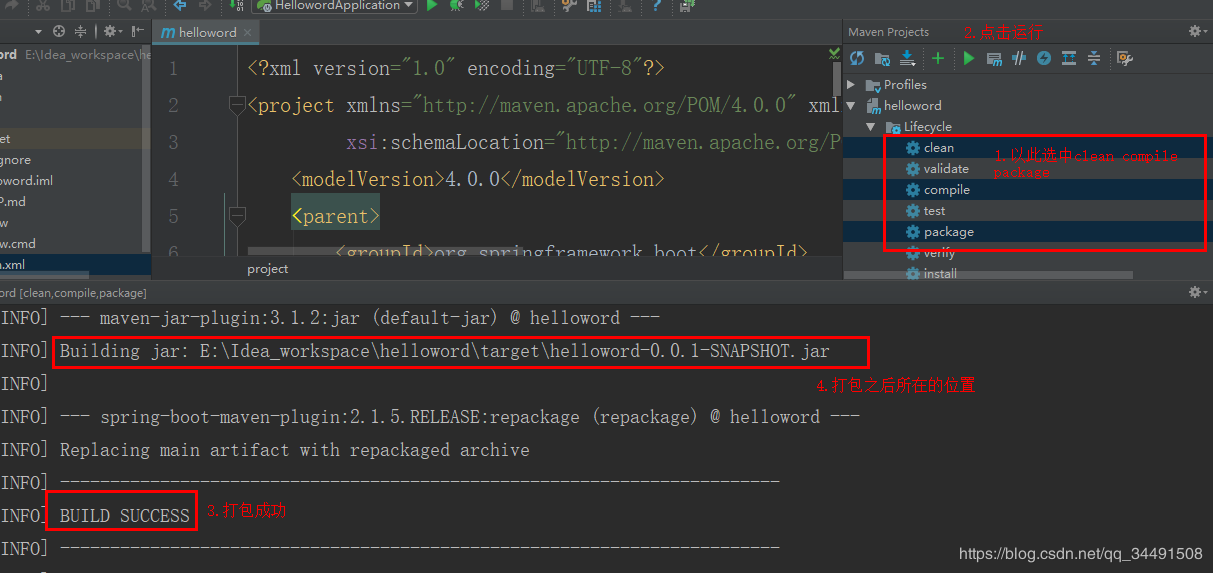
Task: Run HellowordApplication with coverage icon
Action: tap(482, 6)
